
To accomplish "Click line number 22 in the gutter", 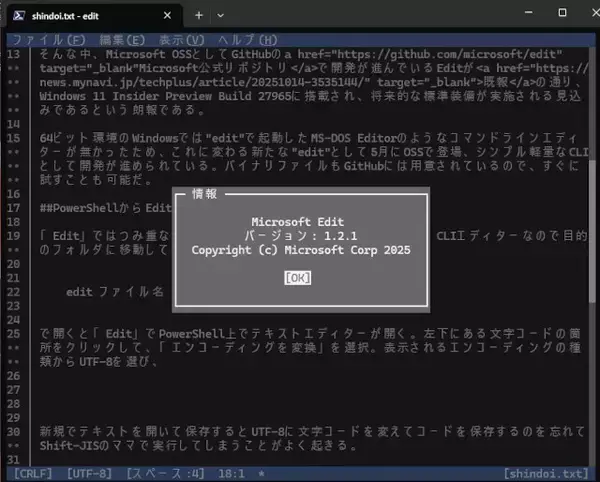I will (13, 292).
